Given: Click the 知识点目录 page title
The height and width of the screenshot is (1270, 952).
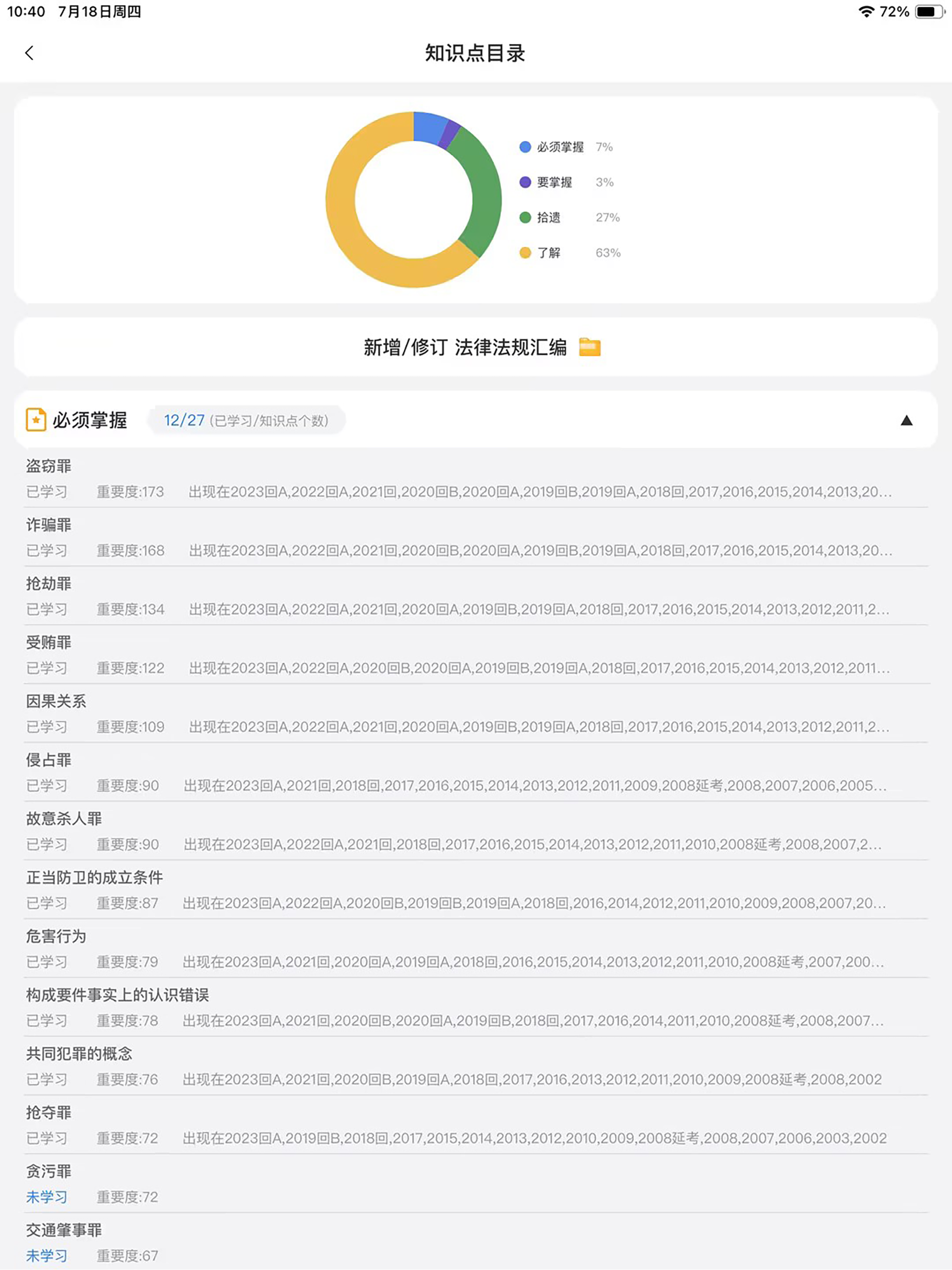Looking at the screenshot, I should 475,53.
